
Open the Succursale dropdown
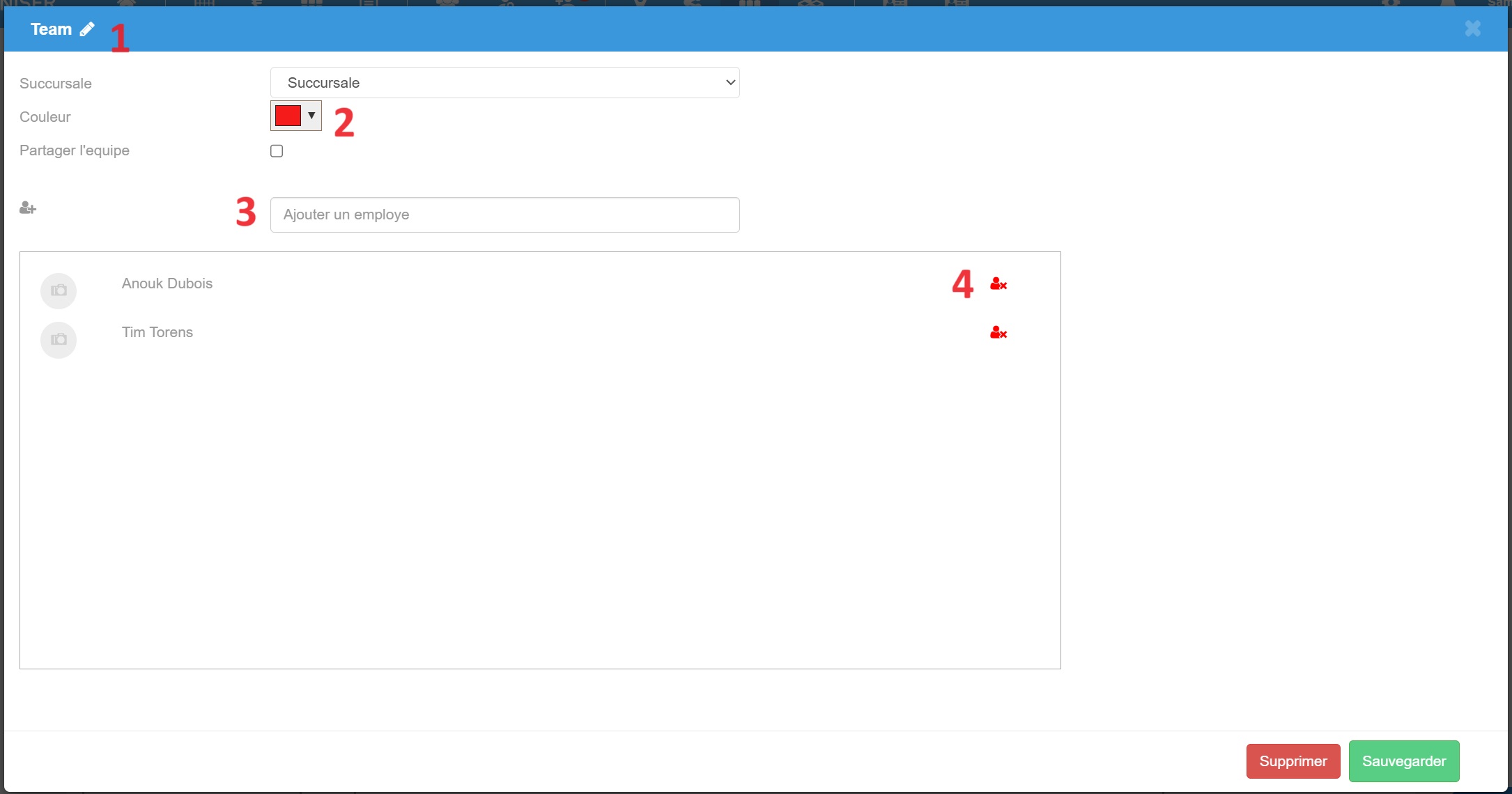(504, 83)
